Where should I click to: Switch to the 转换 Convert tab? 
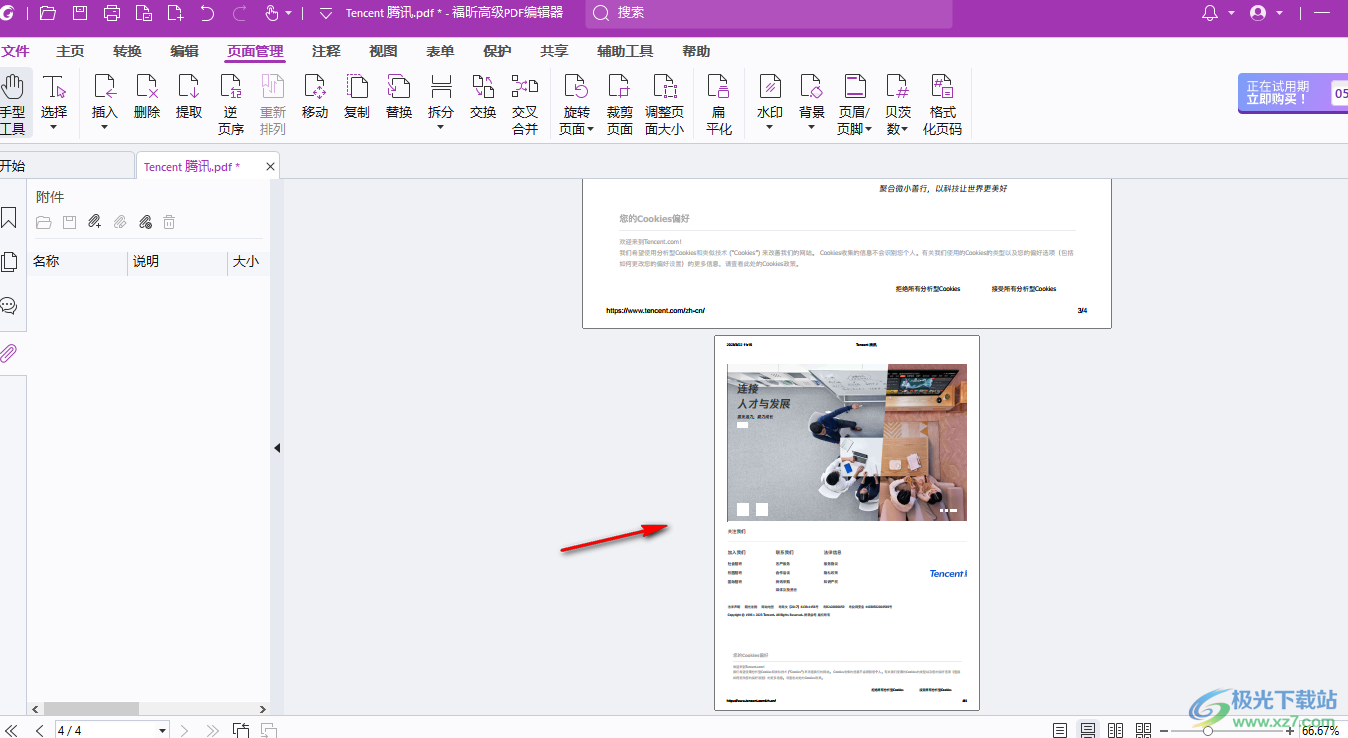pyautogui.click(x=127, y=51)
